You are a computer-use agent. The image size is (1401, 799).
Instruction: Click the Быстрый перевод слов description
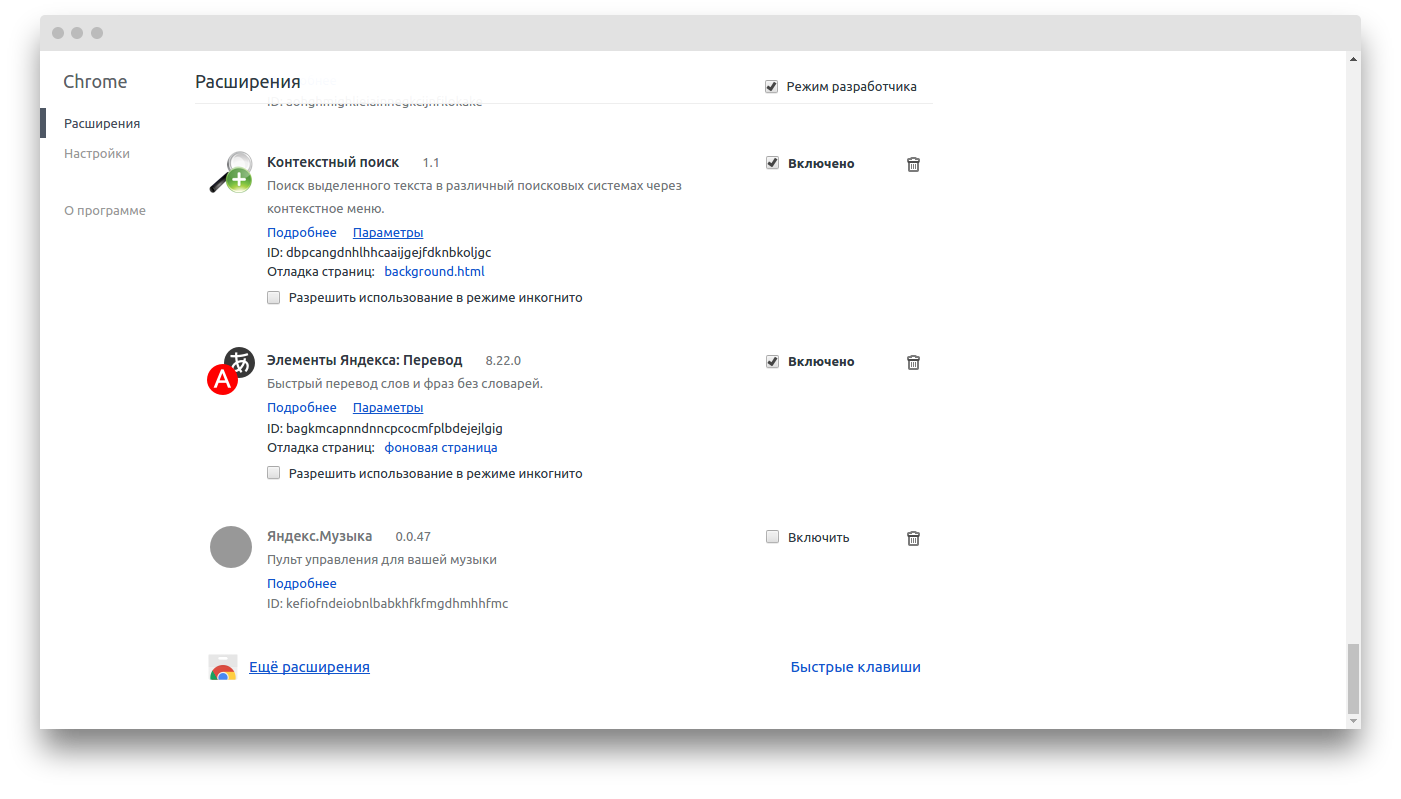click(405, 384)
